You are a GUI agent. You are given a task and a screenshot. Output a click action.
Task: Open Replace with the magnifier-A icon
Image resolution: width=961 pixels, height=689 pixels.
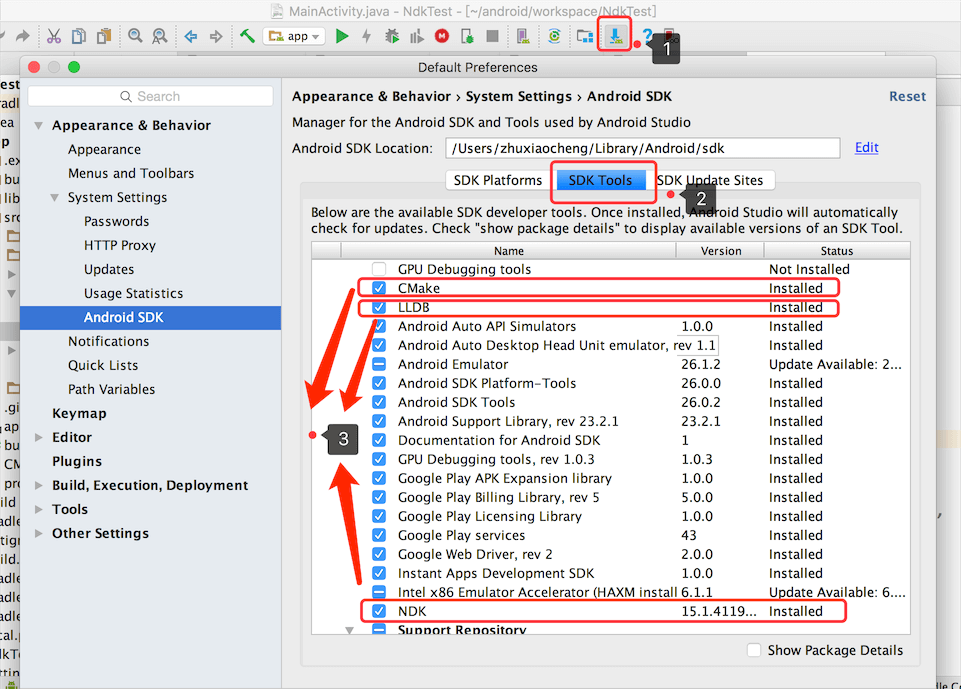coord(160,37)
